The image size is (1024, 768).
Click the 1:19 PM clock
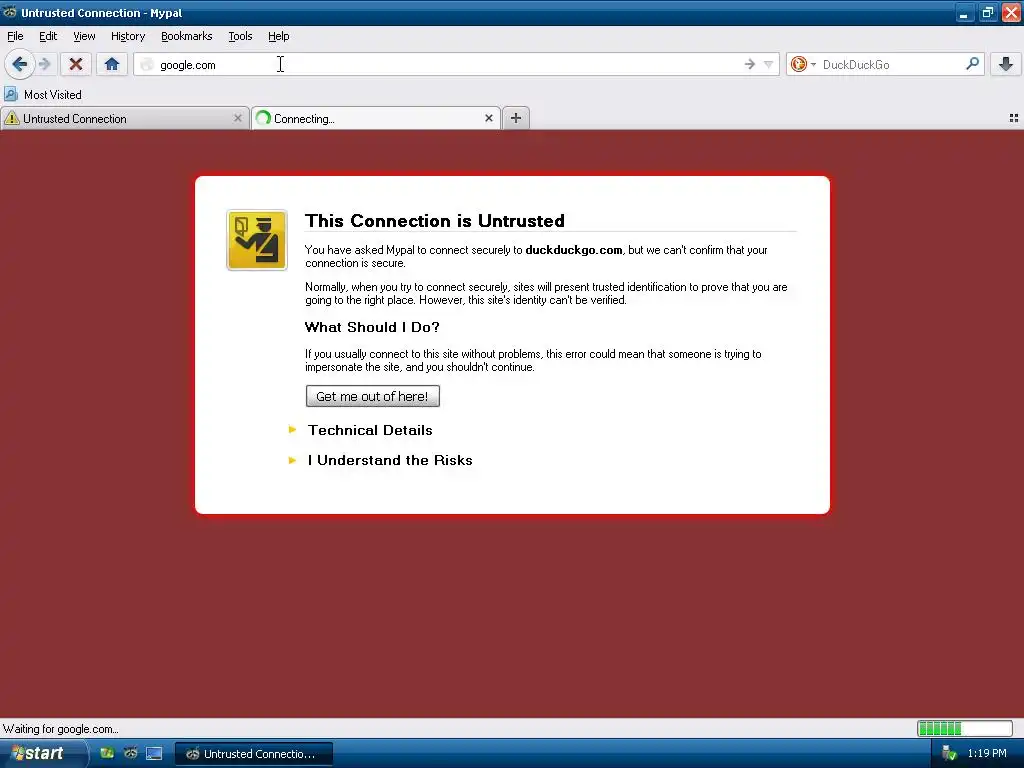pos(987,753)
